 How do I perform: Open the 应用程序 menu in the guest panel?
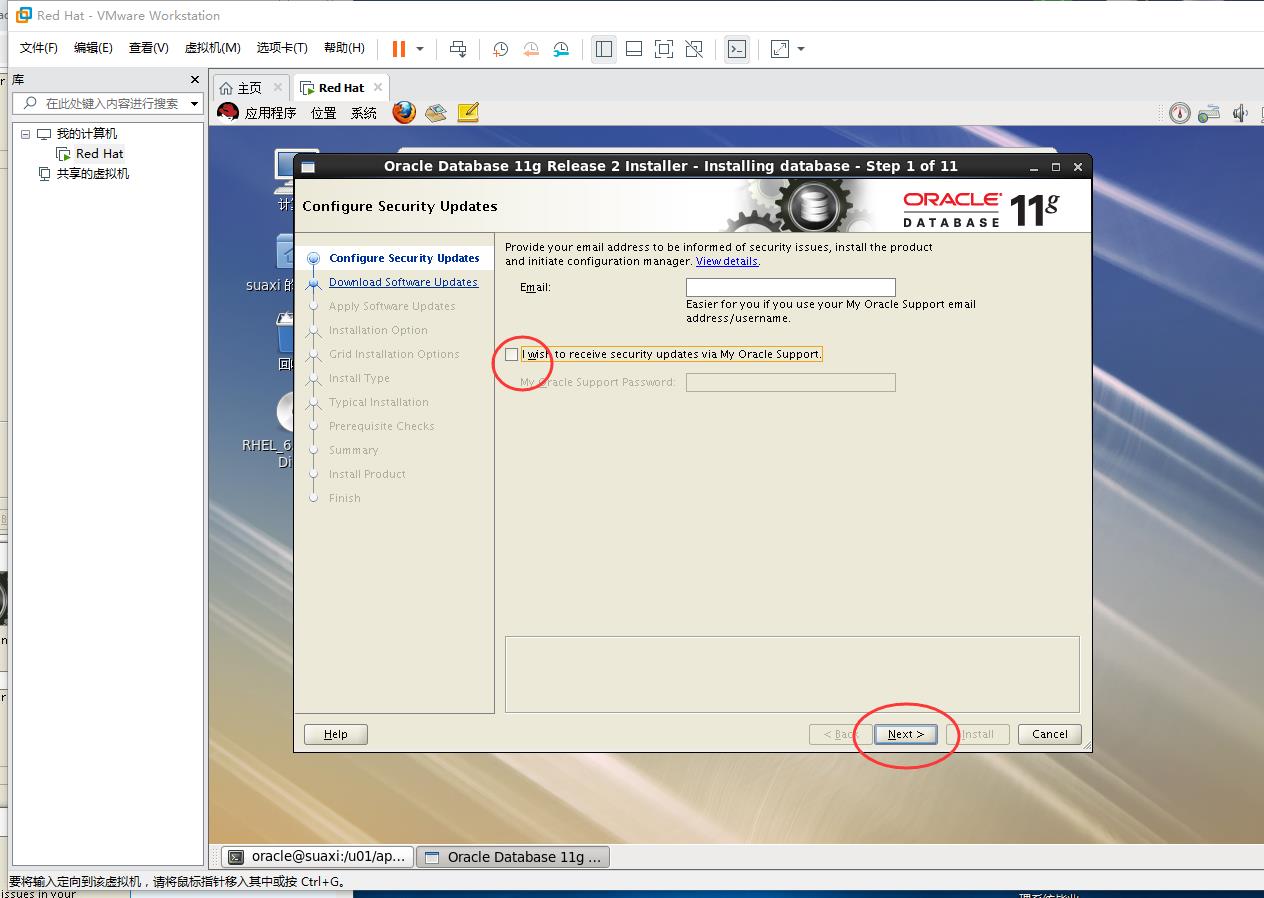(x=270, y=113)
